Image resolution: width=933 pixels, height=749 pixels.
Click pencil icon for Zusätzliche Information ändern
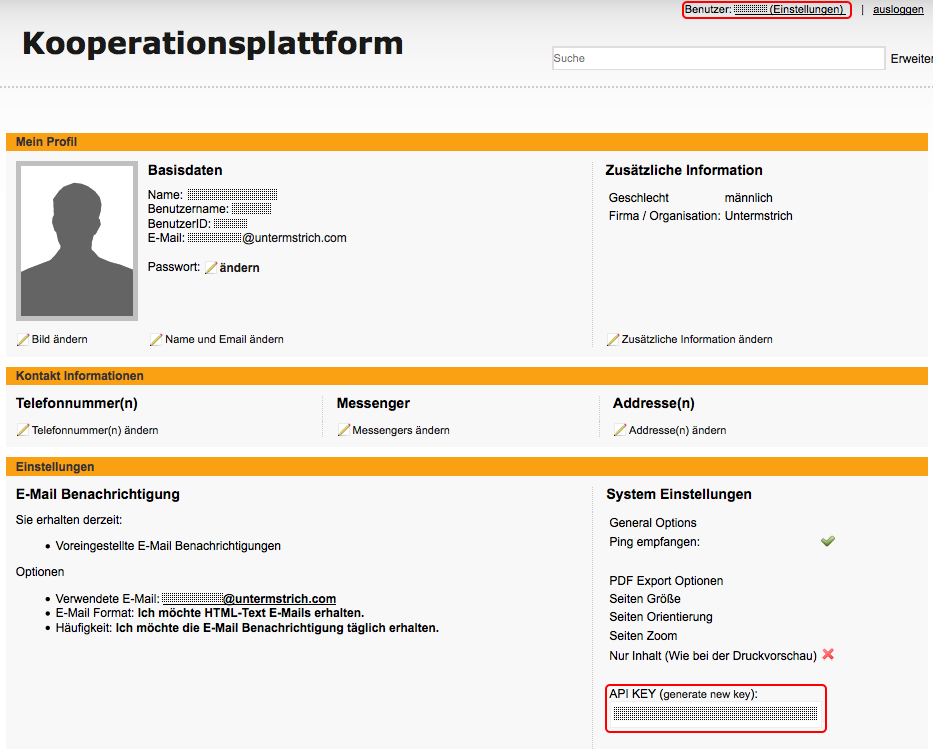[613, 340]
